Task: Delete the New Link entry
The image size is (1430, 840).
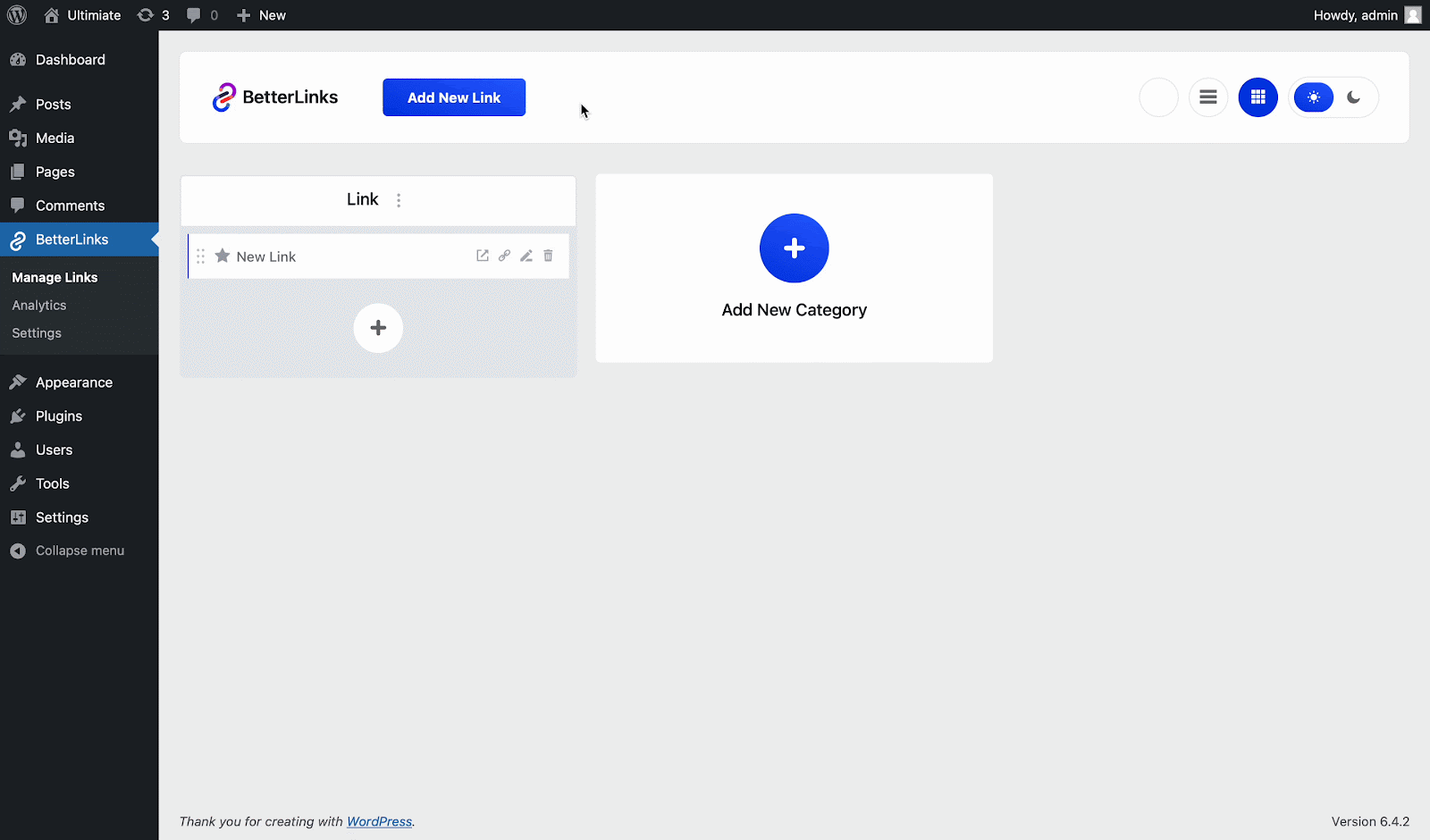Action: click(x=548, y=256)
